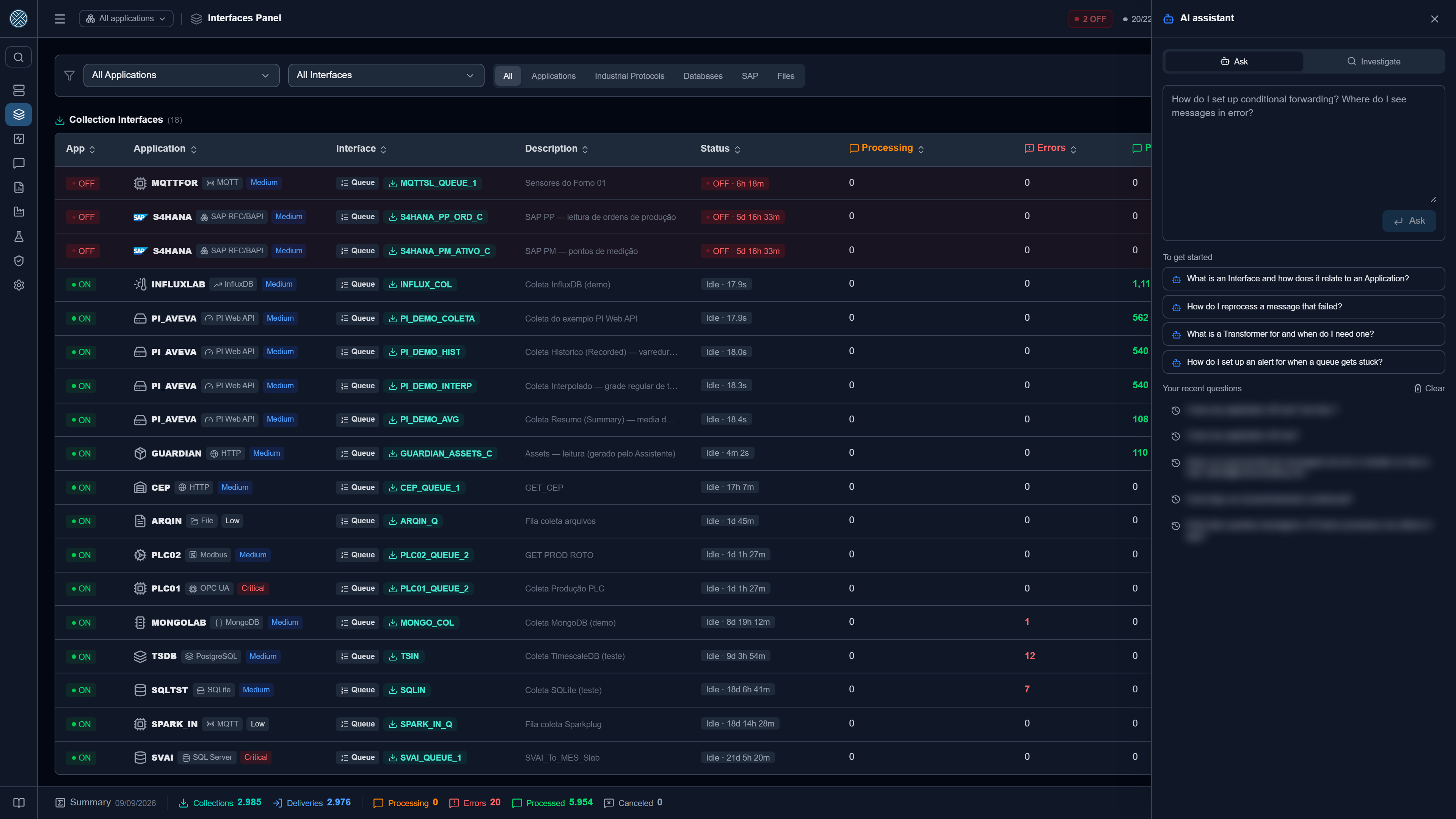Click the shield icon in the sidebar
This screenshot has height=819, width=1456.
tap(19, 260)
